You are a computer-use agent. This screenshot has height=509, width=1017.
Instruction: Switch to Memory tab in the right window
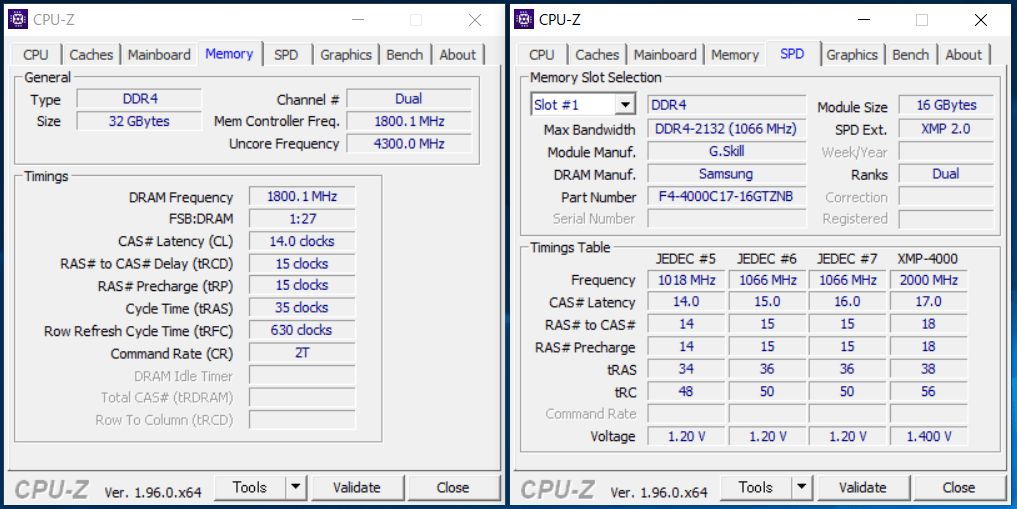coord(735,54)
